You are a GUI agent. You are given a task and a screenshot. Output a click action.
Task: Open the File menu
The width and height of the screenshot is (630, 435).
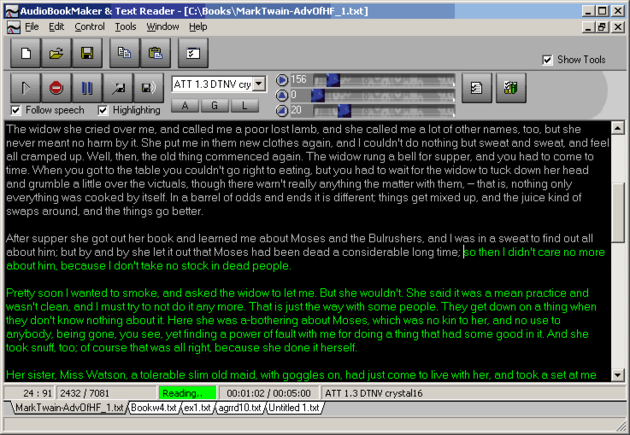32,27
